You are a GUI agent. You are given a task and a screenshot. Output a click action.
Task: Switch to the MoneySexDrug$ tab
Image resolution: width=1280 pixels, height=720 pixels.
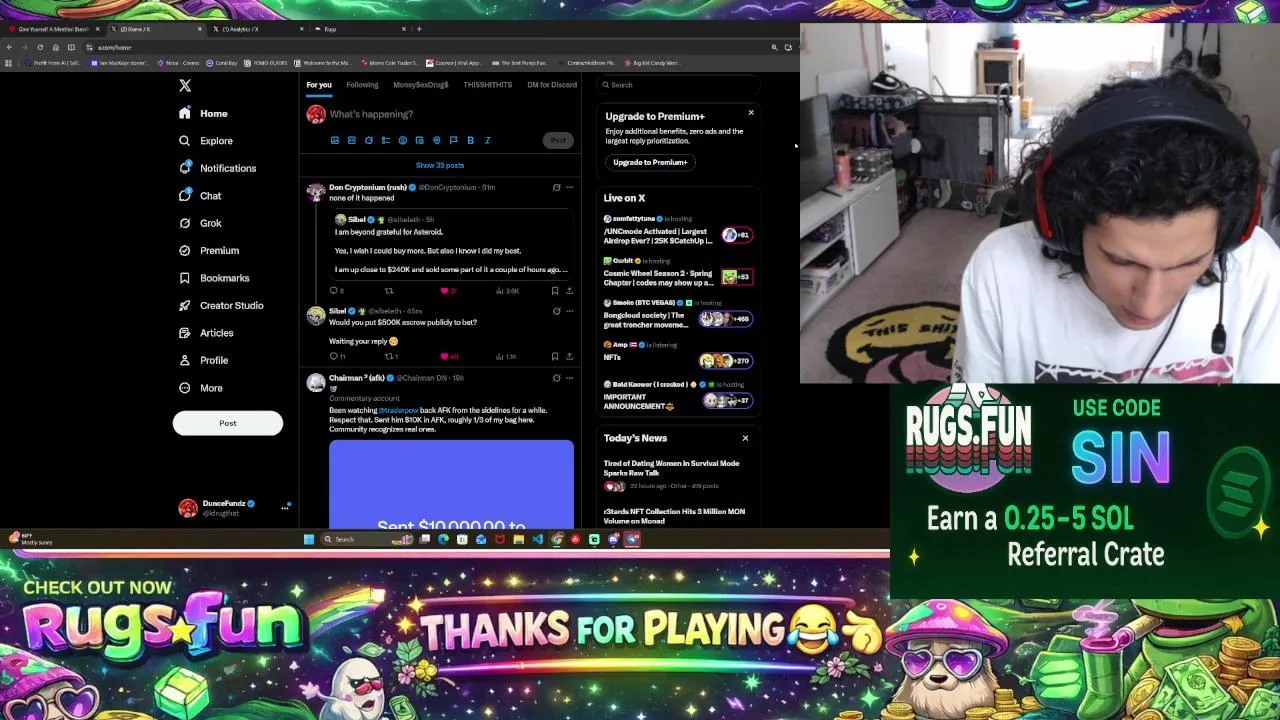[x=421, y=85]
